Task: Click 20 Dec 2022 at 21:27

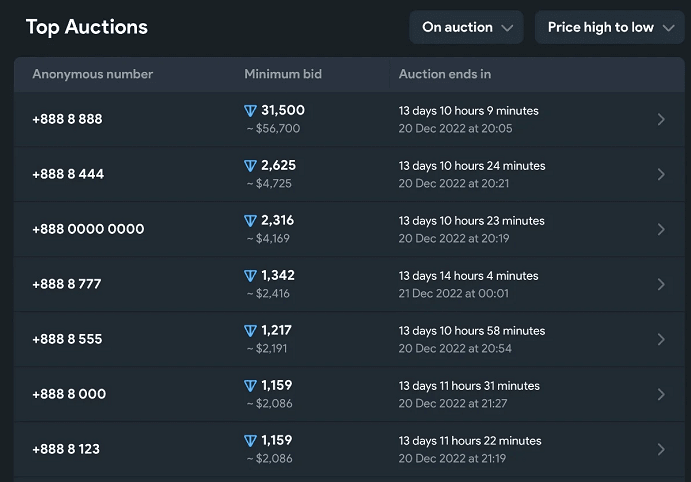Action: 453,404
